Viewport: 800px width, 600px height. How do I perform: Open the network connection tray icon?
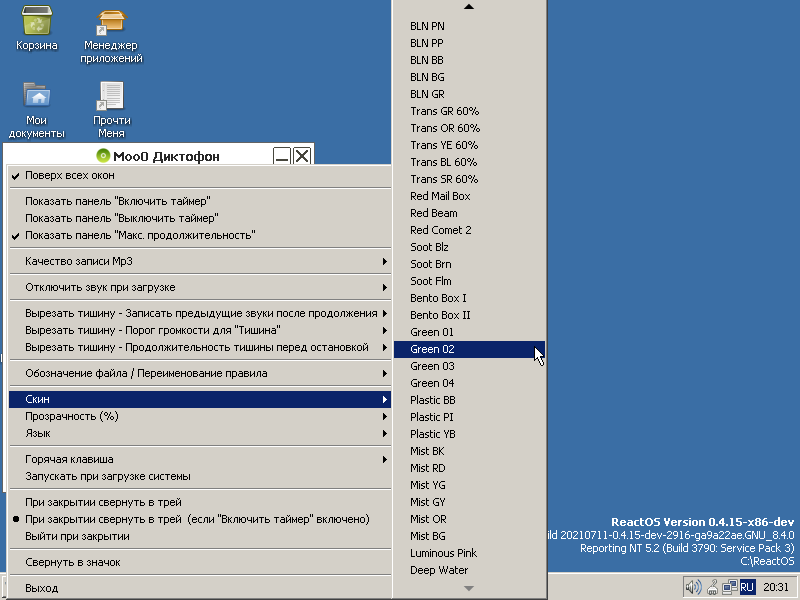coord(730,587)
